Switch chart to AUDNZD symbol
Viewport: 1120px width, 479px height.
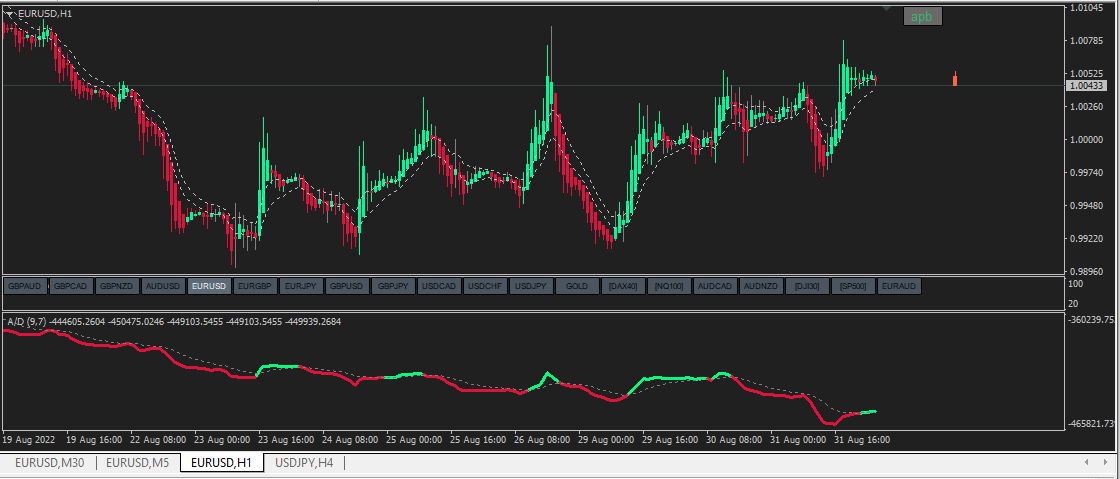coord(761,286)
